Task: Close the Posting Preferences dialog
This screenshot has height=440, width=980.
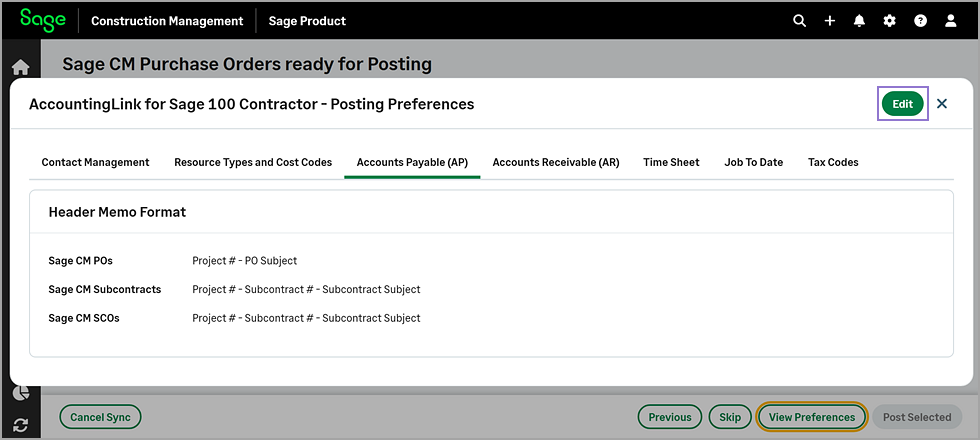Action: 942,104
